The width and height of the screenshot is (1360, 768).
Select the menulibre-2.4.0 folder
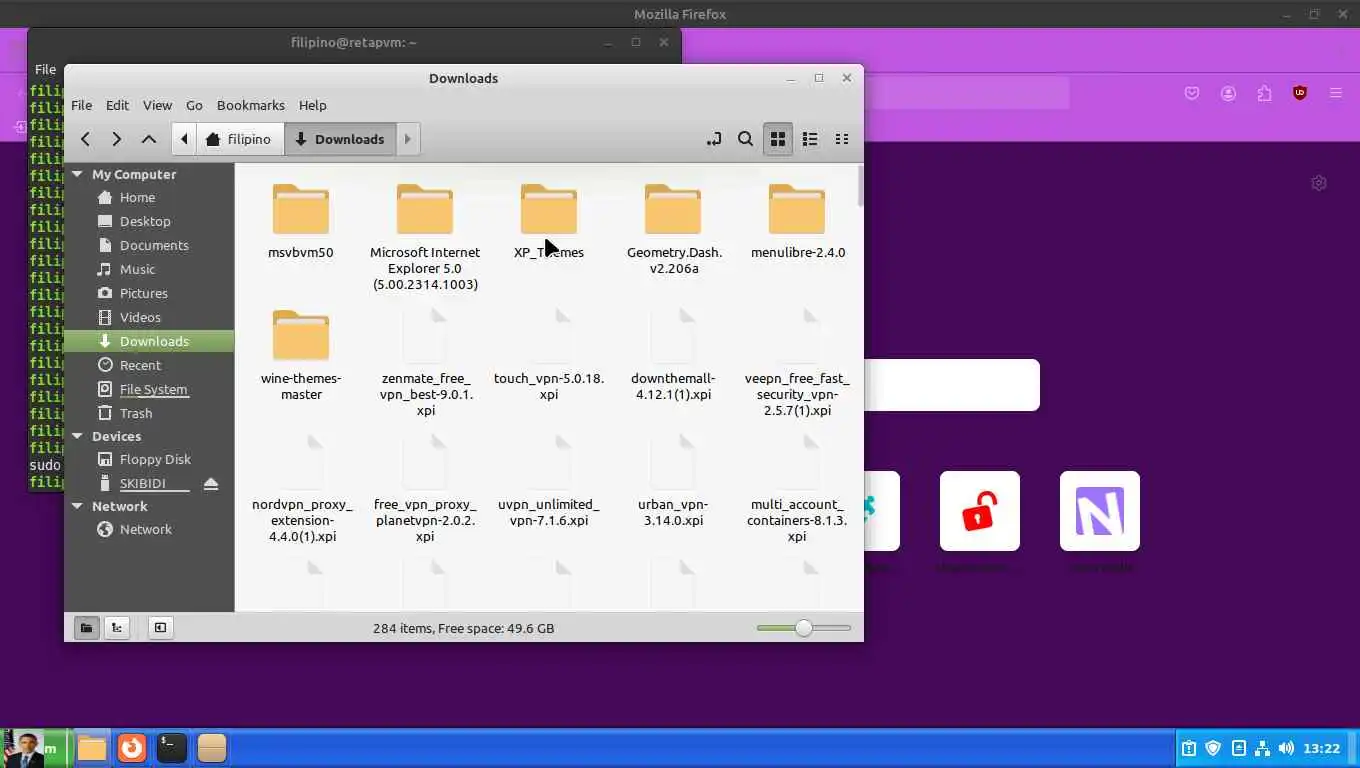point(797,221)
